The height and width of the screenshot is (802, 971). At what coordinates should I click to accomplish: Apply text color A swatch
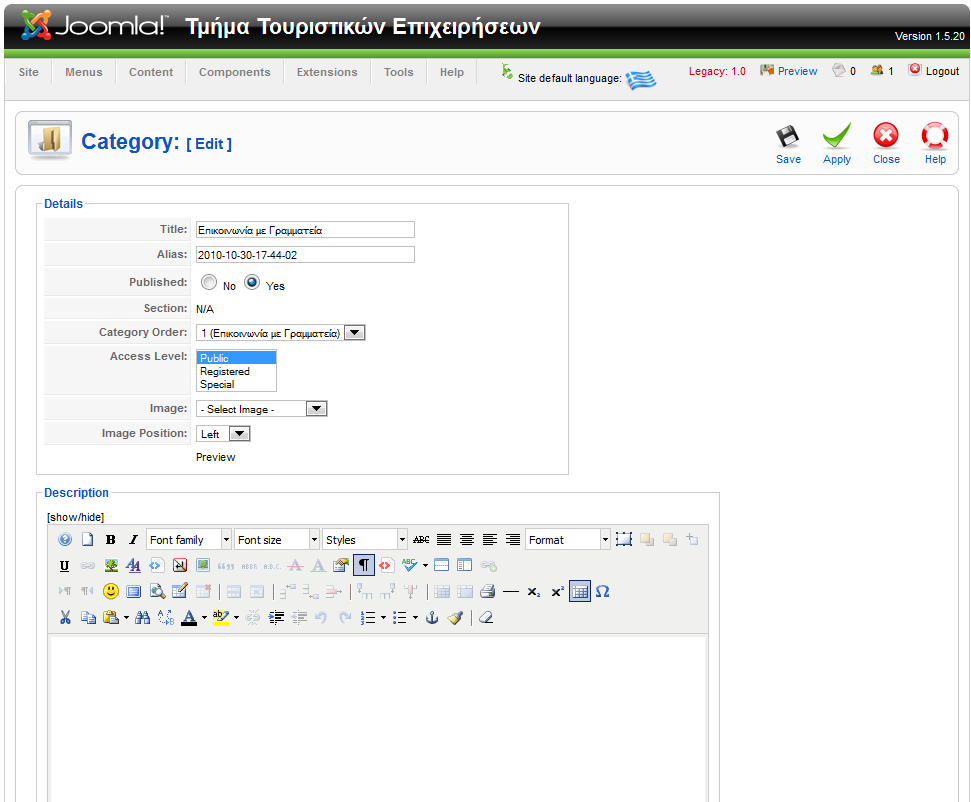(x=189, y=617)
